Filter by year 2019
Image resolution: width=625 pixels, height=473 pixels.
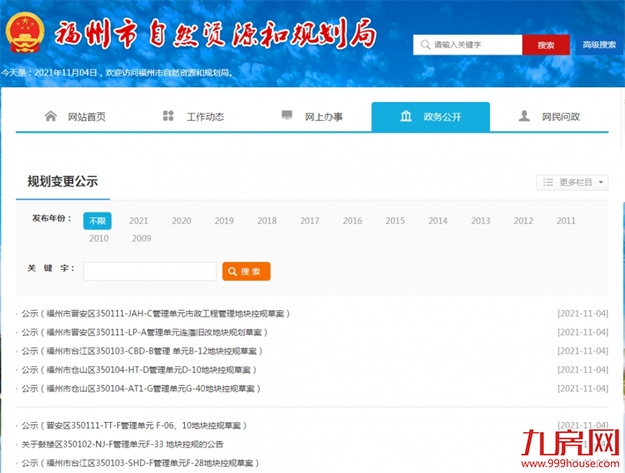click(x=224, y=221)
